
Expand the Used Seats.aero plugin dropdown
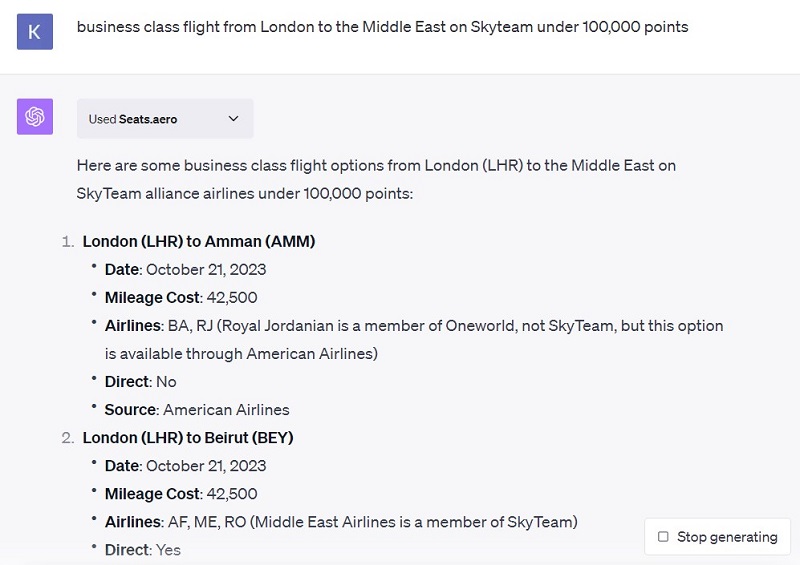tap(165, 119)
